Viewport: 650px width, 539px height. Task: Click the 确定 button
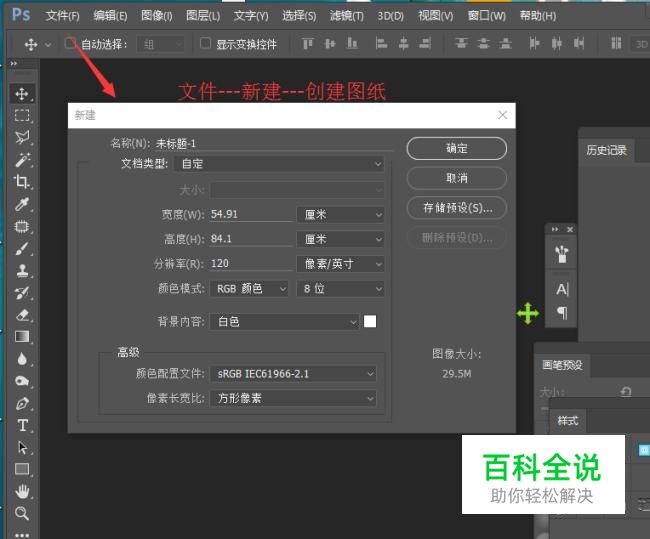point(456,148)
